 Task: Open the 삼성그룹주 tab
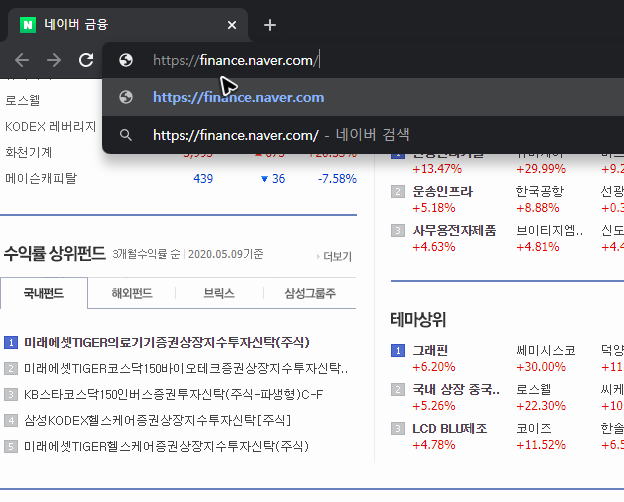click(310, 293)
